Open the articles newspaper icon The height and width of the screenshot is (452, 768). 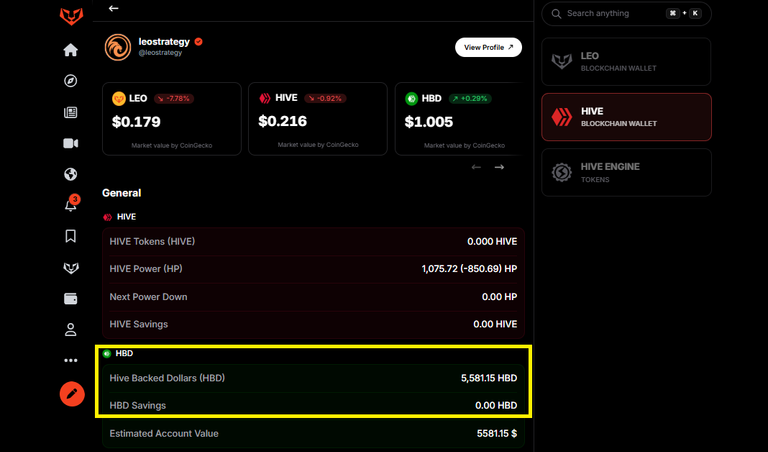[71, 112]
